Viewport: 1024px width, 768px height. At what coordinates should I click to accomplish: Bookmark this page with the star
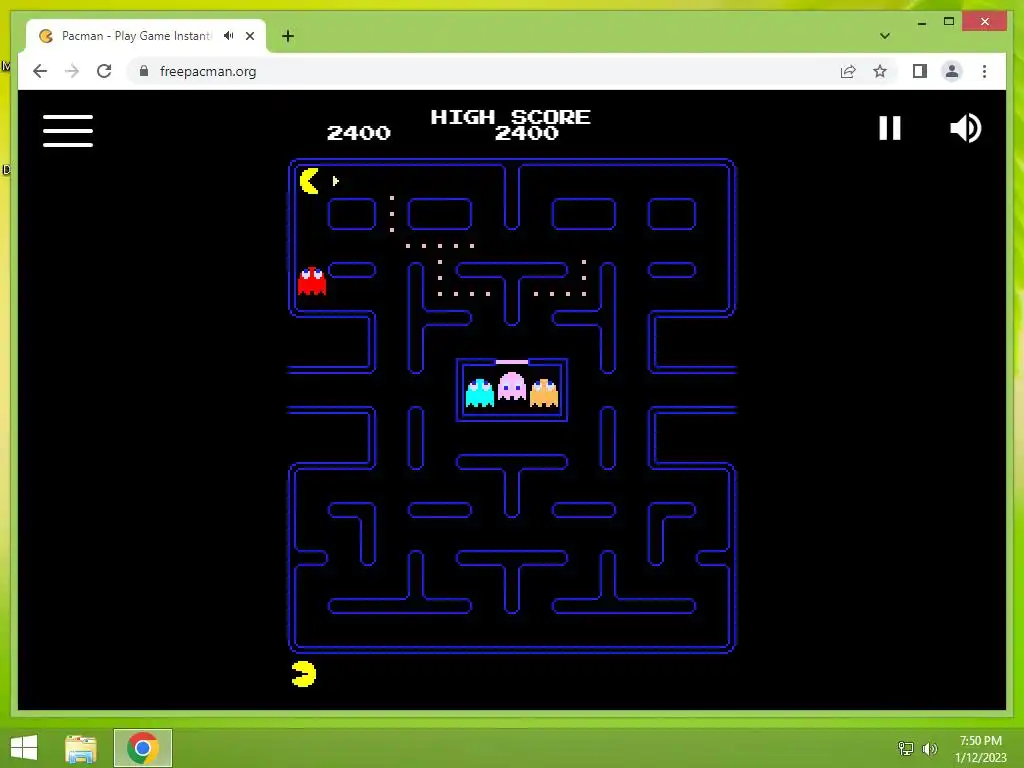[880, 71]
